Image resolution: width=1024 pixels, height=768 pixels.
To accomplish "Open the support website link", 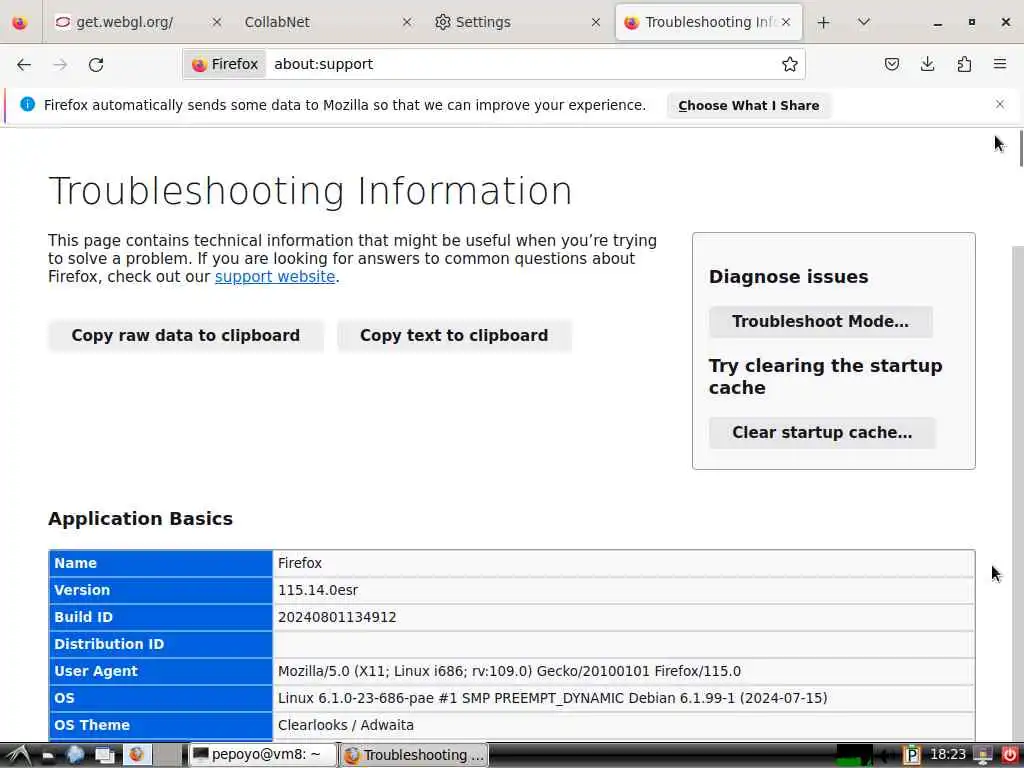I will 275,277.
